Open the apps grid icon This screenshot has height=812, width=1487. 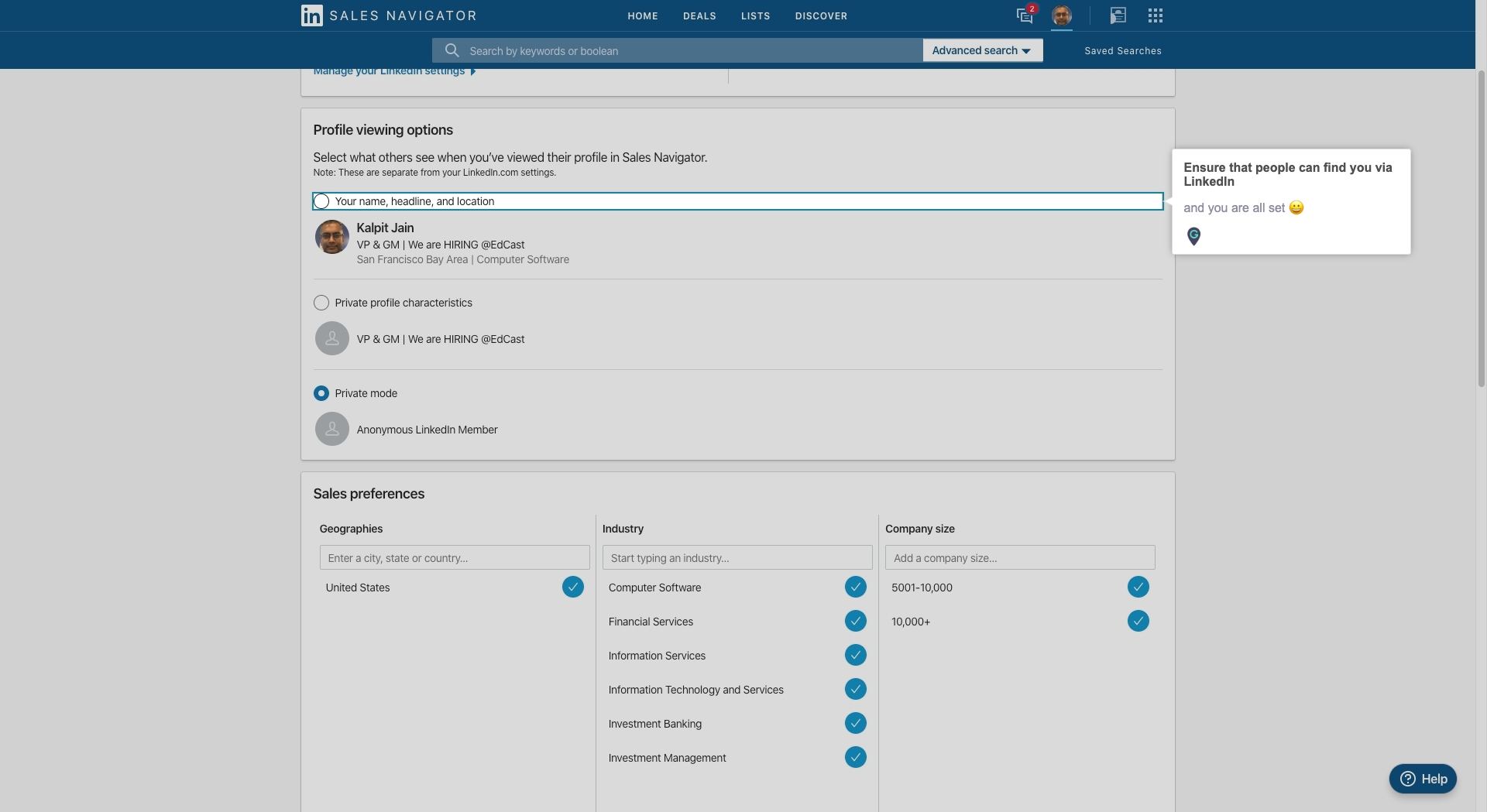(x=1156, y=15)
